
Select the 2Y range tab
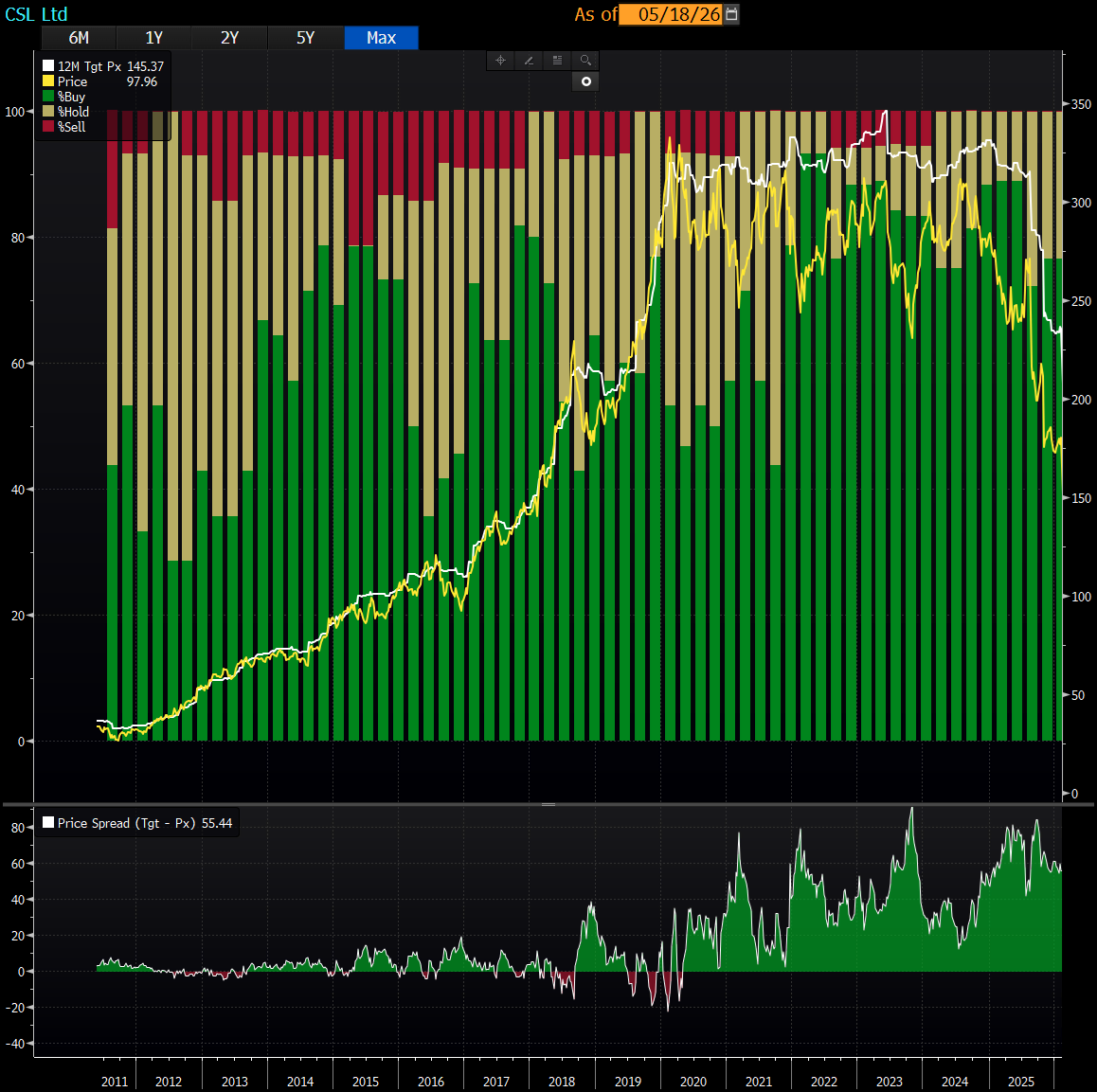pyautogui.click(x=229, y=38)
